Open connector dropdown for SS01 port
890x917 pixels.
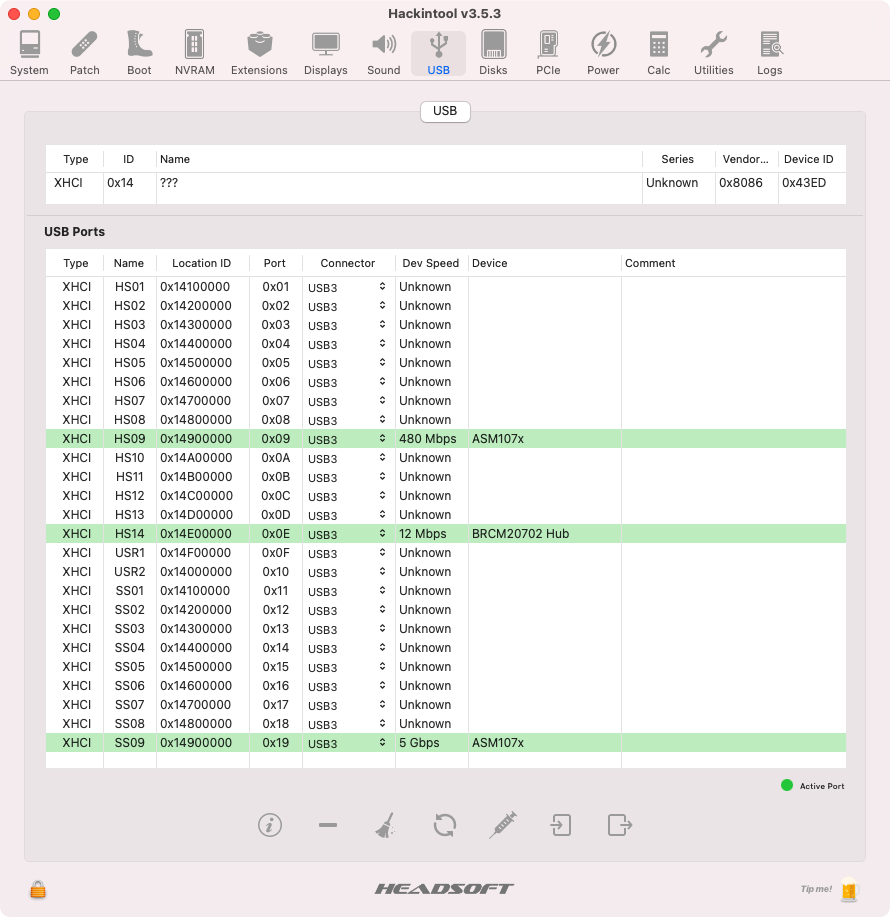[x=347, y=591]
